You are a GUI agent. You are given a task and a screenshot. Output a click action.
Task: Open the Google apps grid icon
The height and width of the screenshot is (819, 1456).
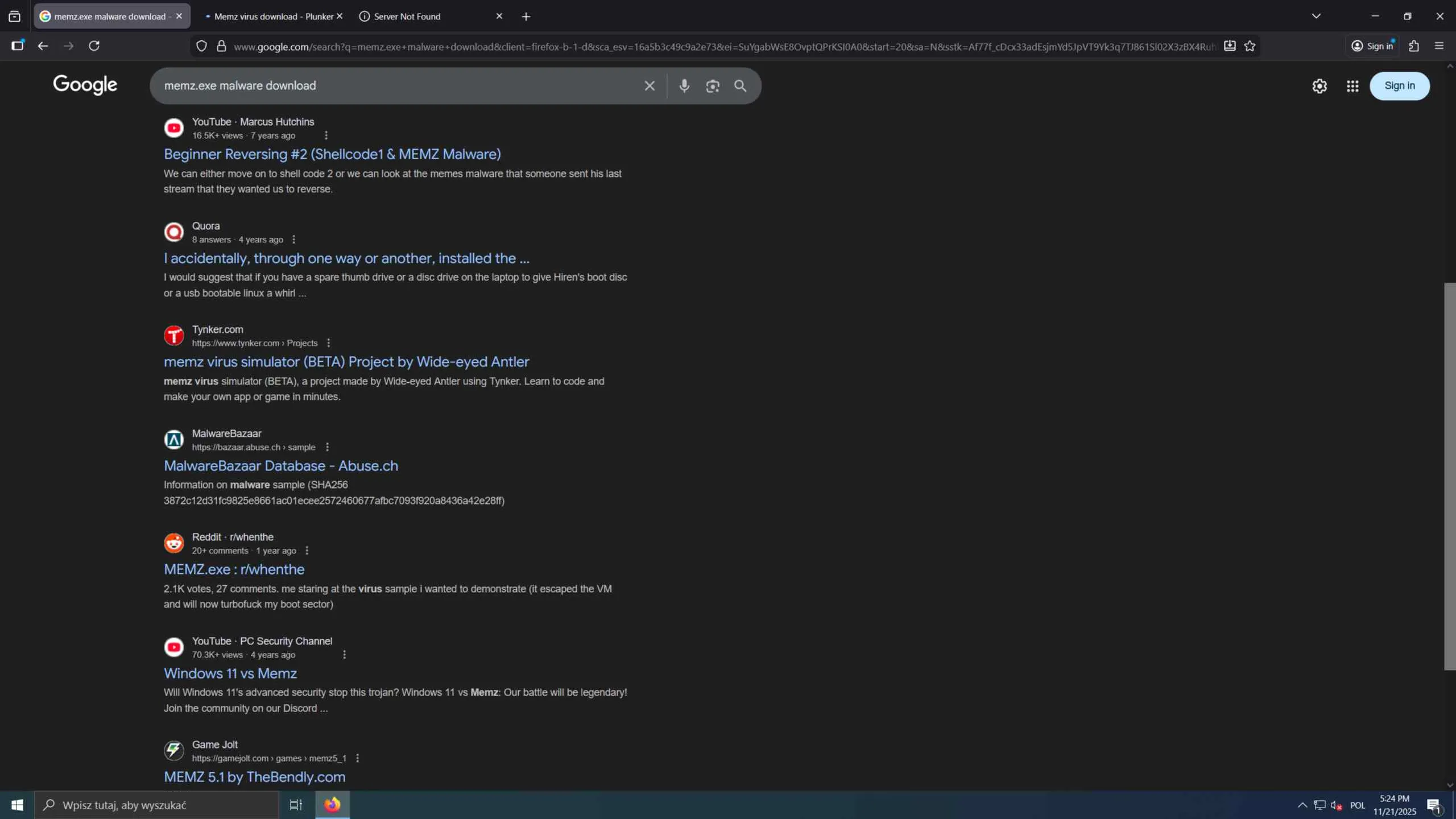[x=1352, y=86]
